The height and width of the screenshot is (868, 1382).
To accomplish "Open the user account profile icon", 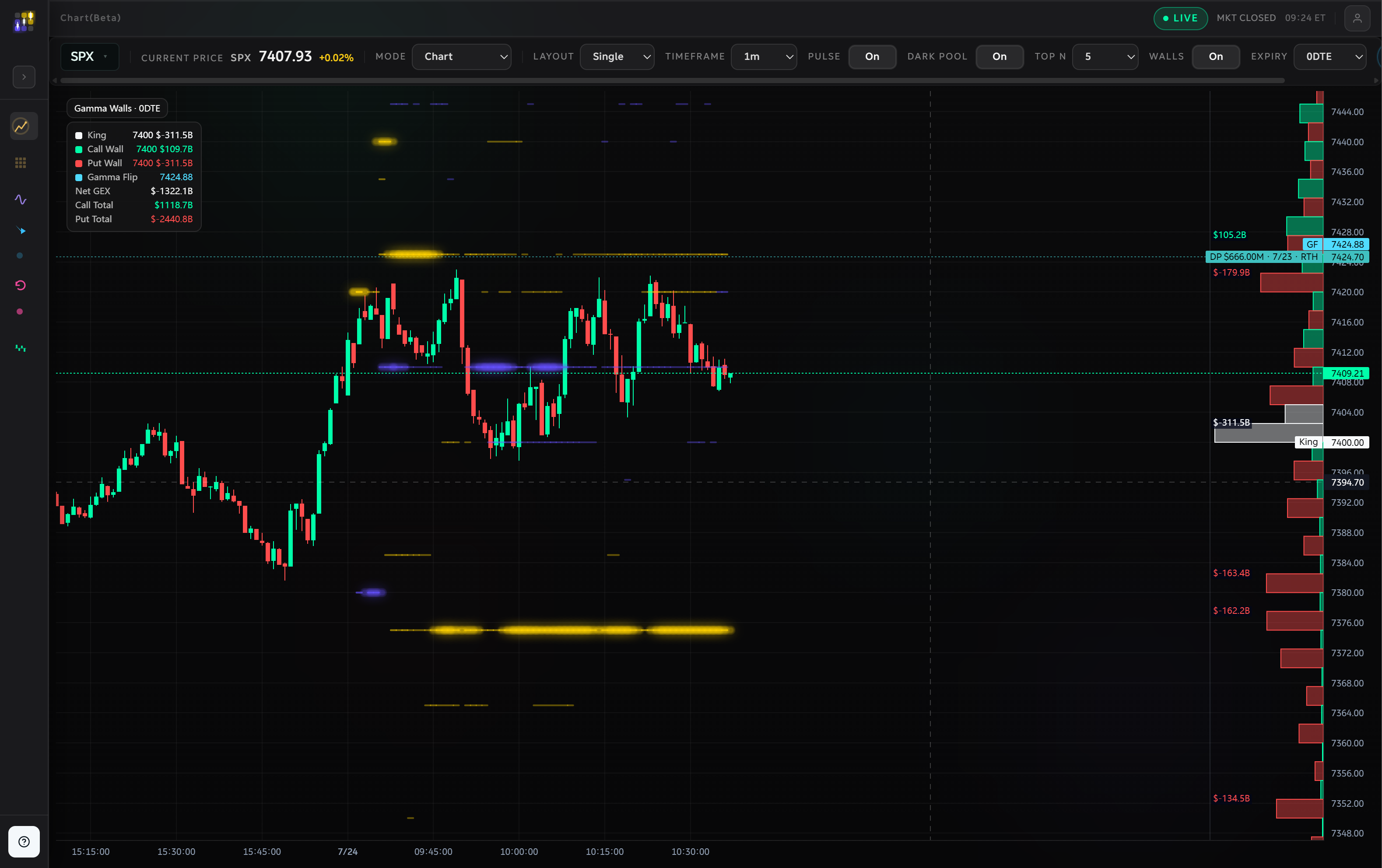I will pos(1357,18).
